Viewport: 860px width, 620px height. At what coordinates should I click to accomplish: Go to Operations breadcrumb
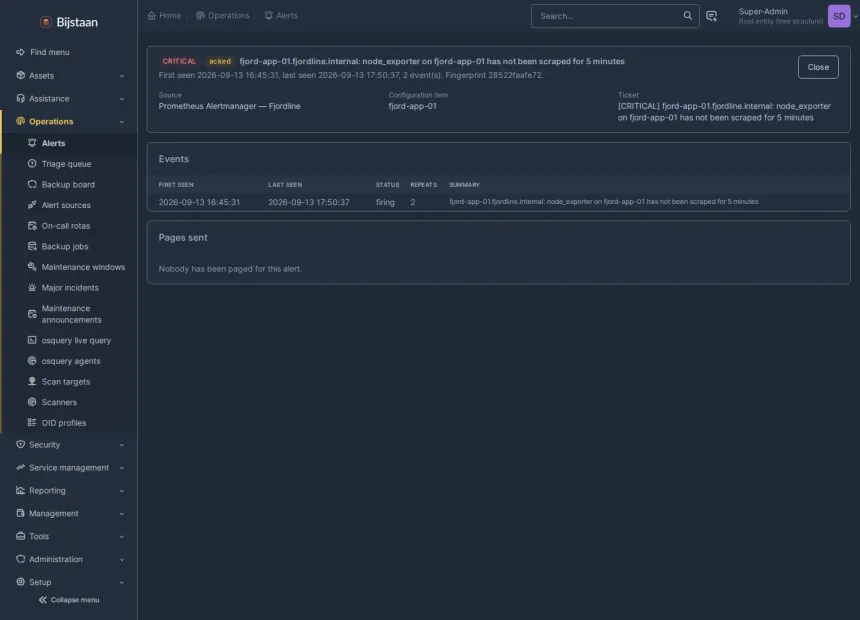point(223,15)
